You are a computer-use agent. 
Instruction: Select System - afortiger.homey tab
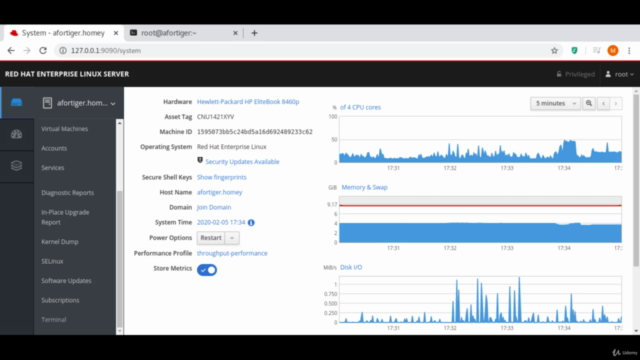pyautogui.click(x=63, y=33)
